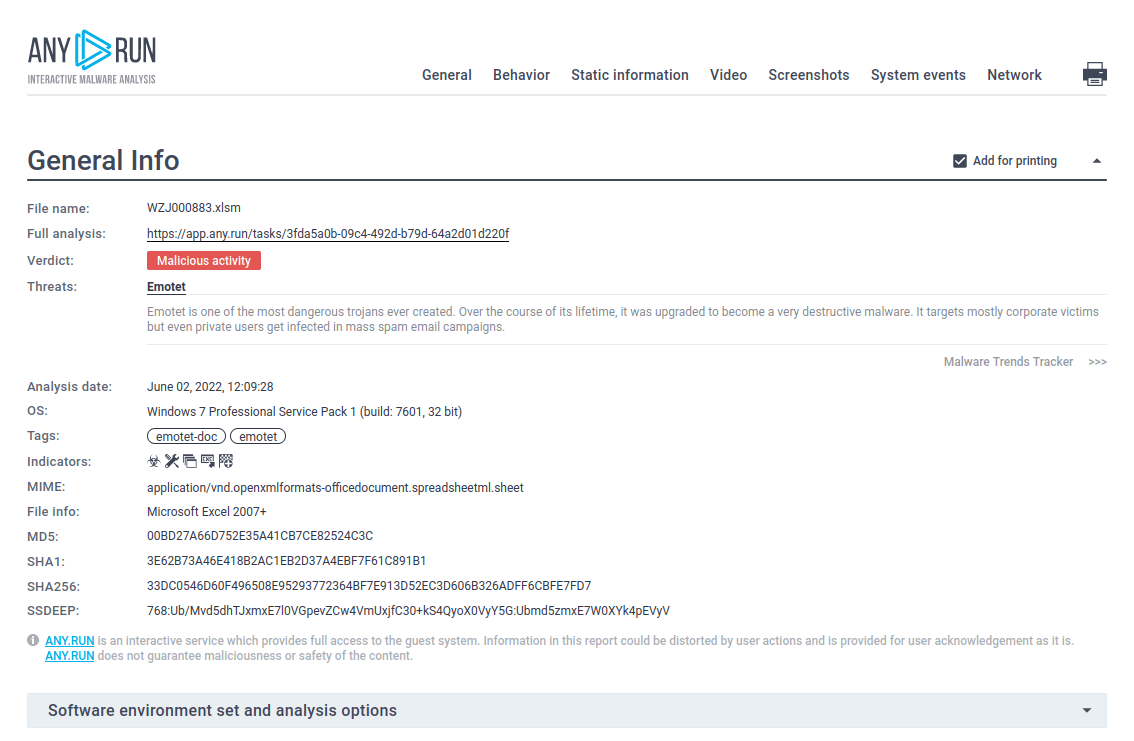The height and width of the screenshot is (741, 1134).
Task: Click the malicious biohazard indicator icon
Action: point(154,460)
